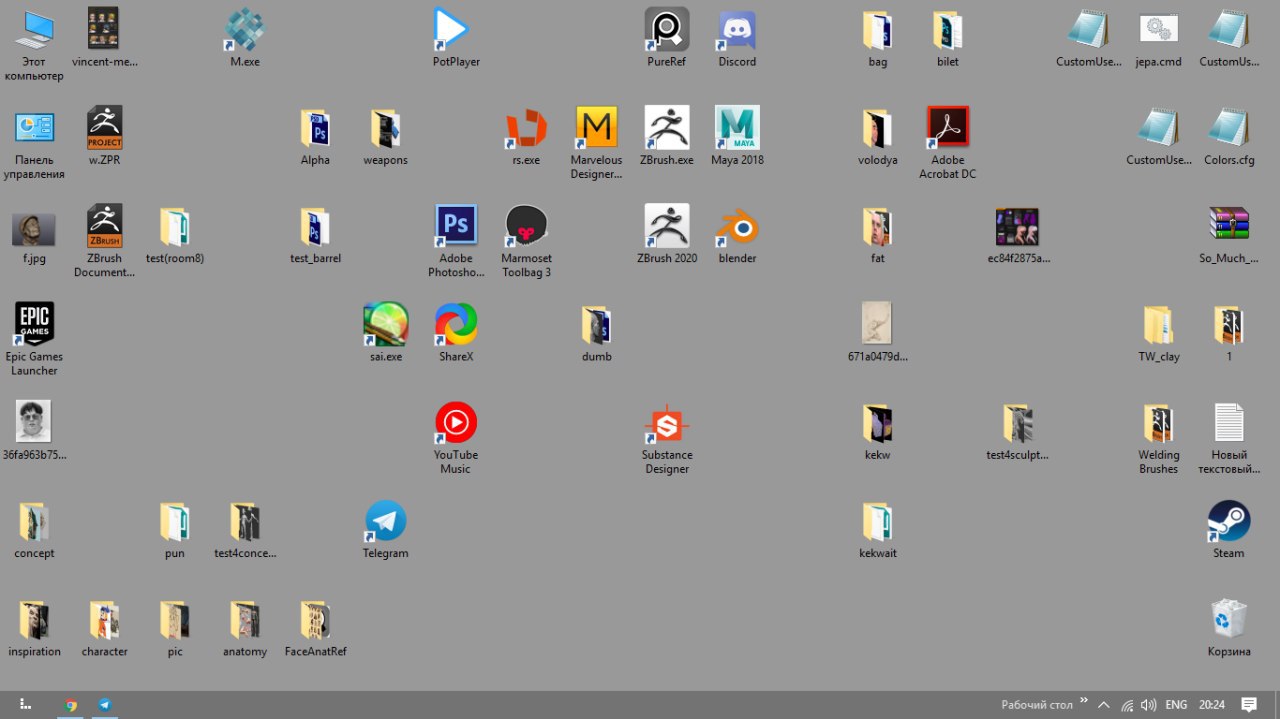Open the Windows Start menu
1280x719 pixels.
(25, 705)
